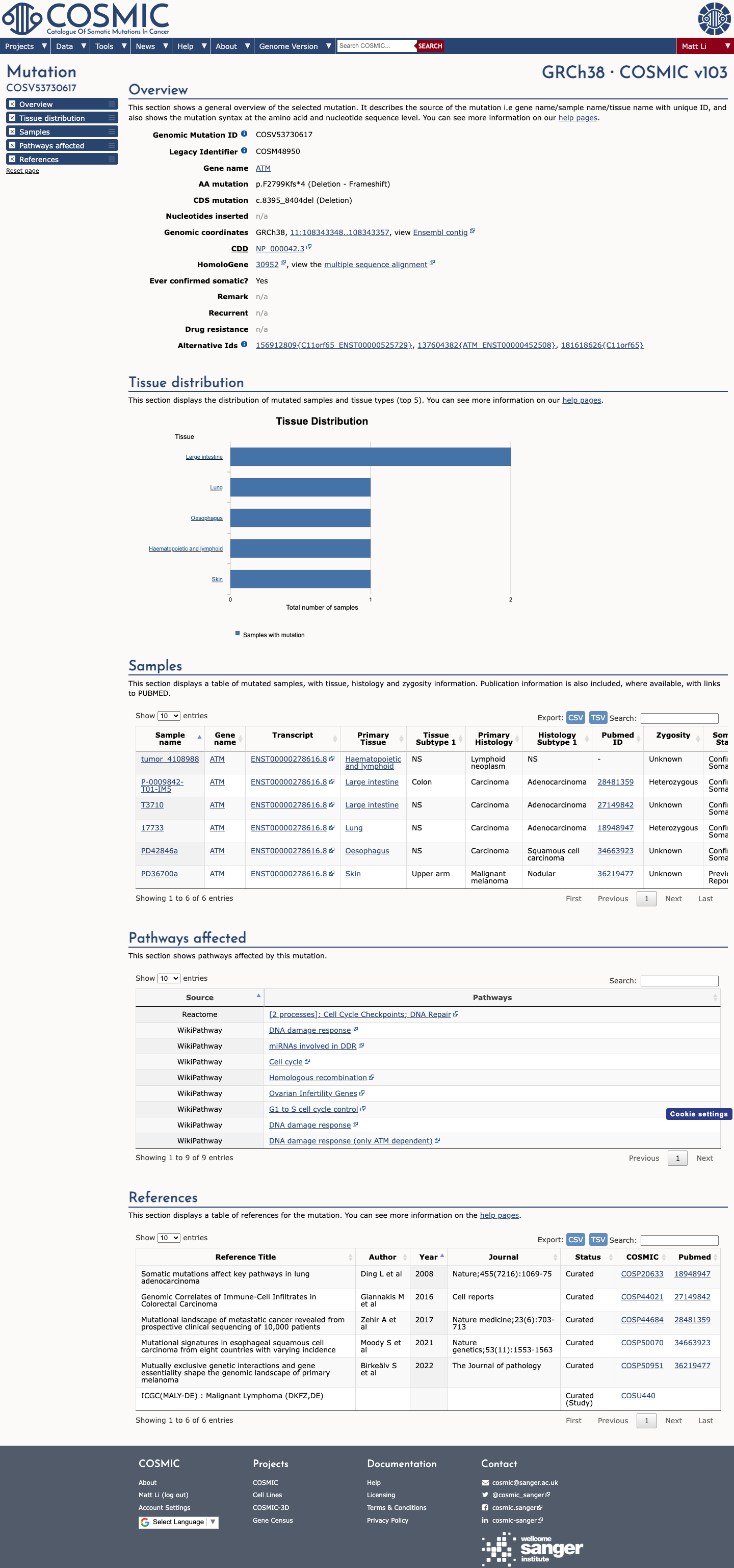Open the News menu

(151, 46)
